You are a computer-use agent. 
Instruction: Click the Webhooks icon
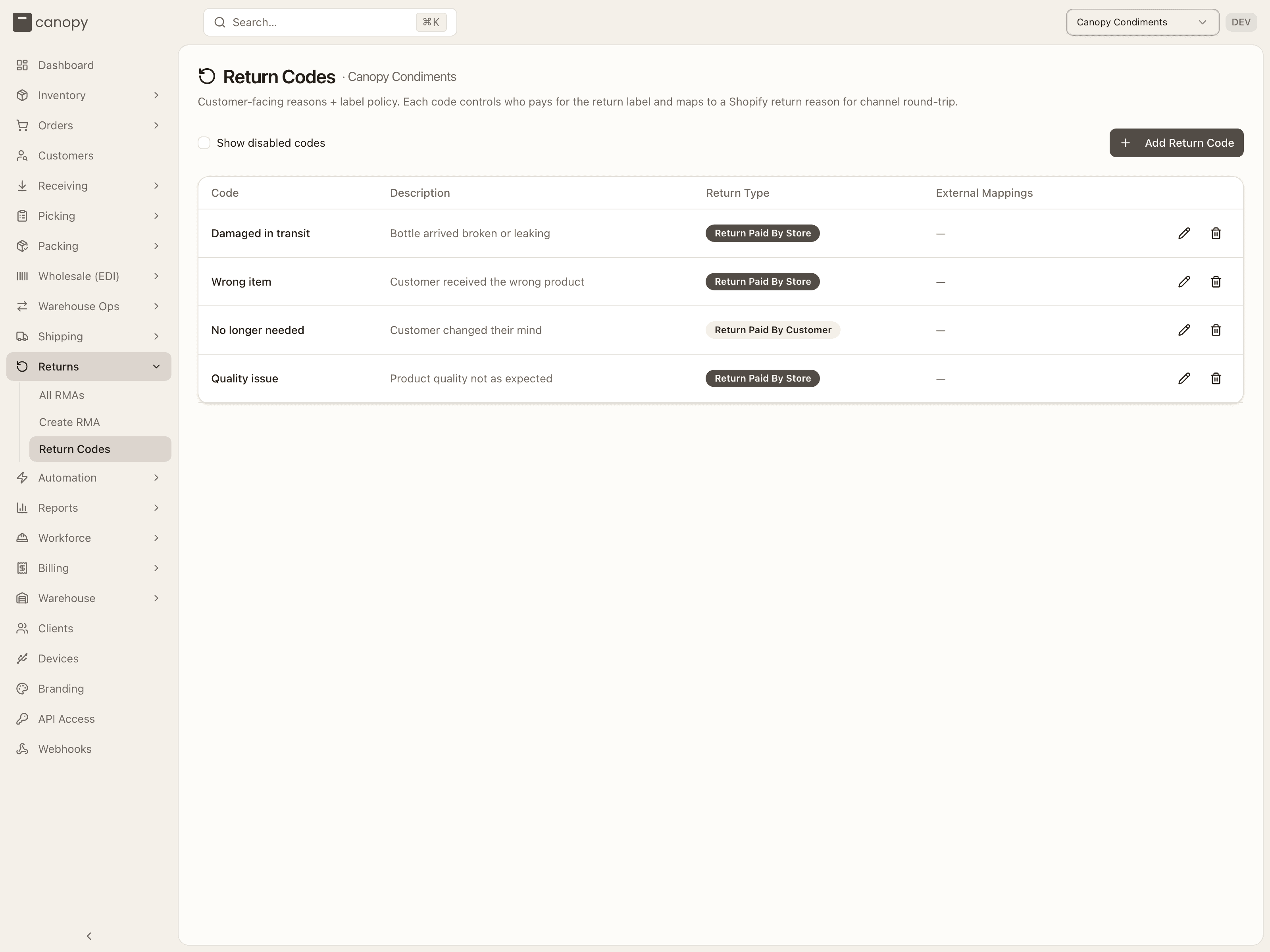point(22,749)
